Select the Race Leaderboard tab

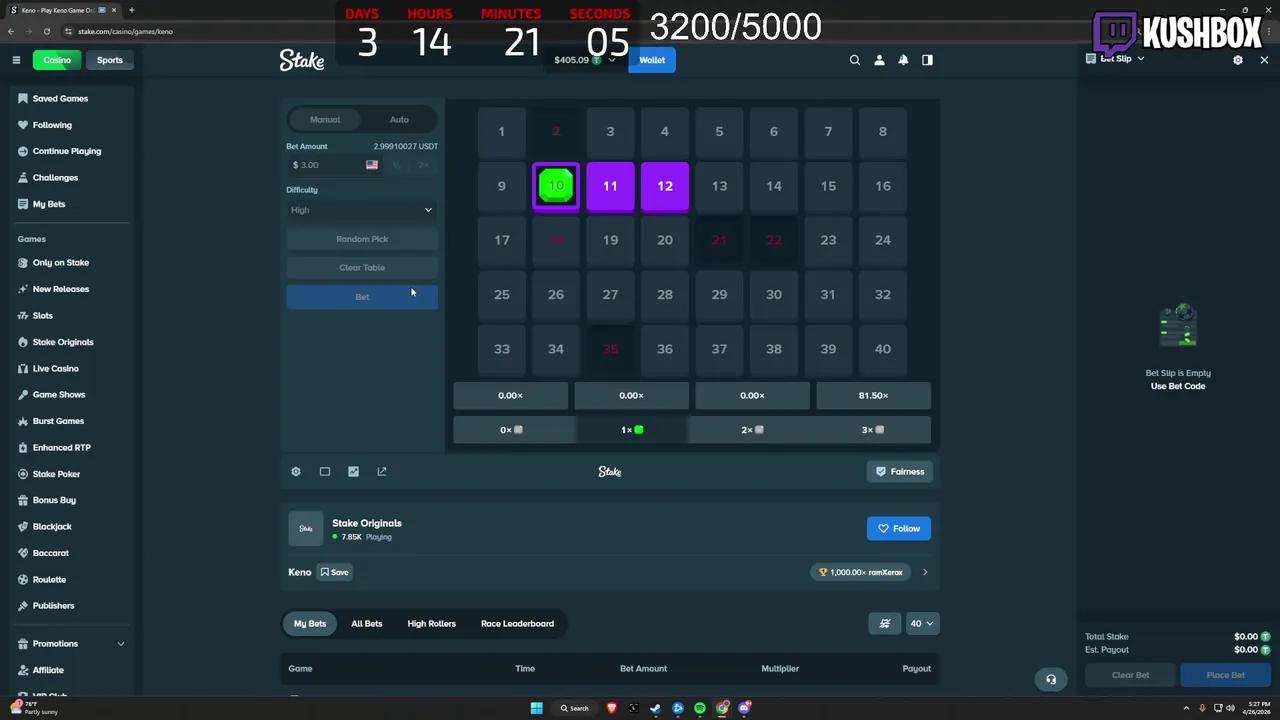click(x=517, y=623)
